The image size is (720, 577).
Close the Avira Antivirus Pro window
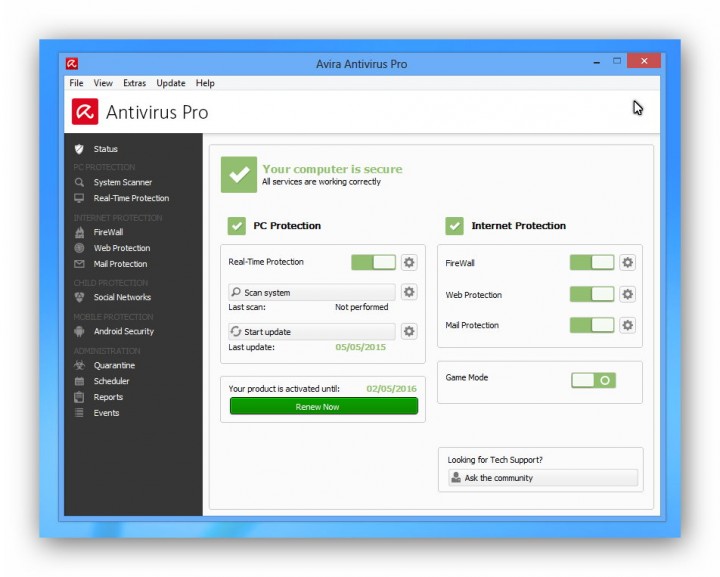click(644, 61)
